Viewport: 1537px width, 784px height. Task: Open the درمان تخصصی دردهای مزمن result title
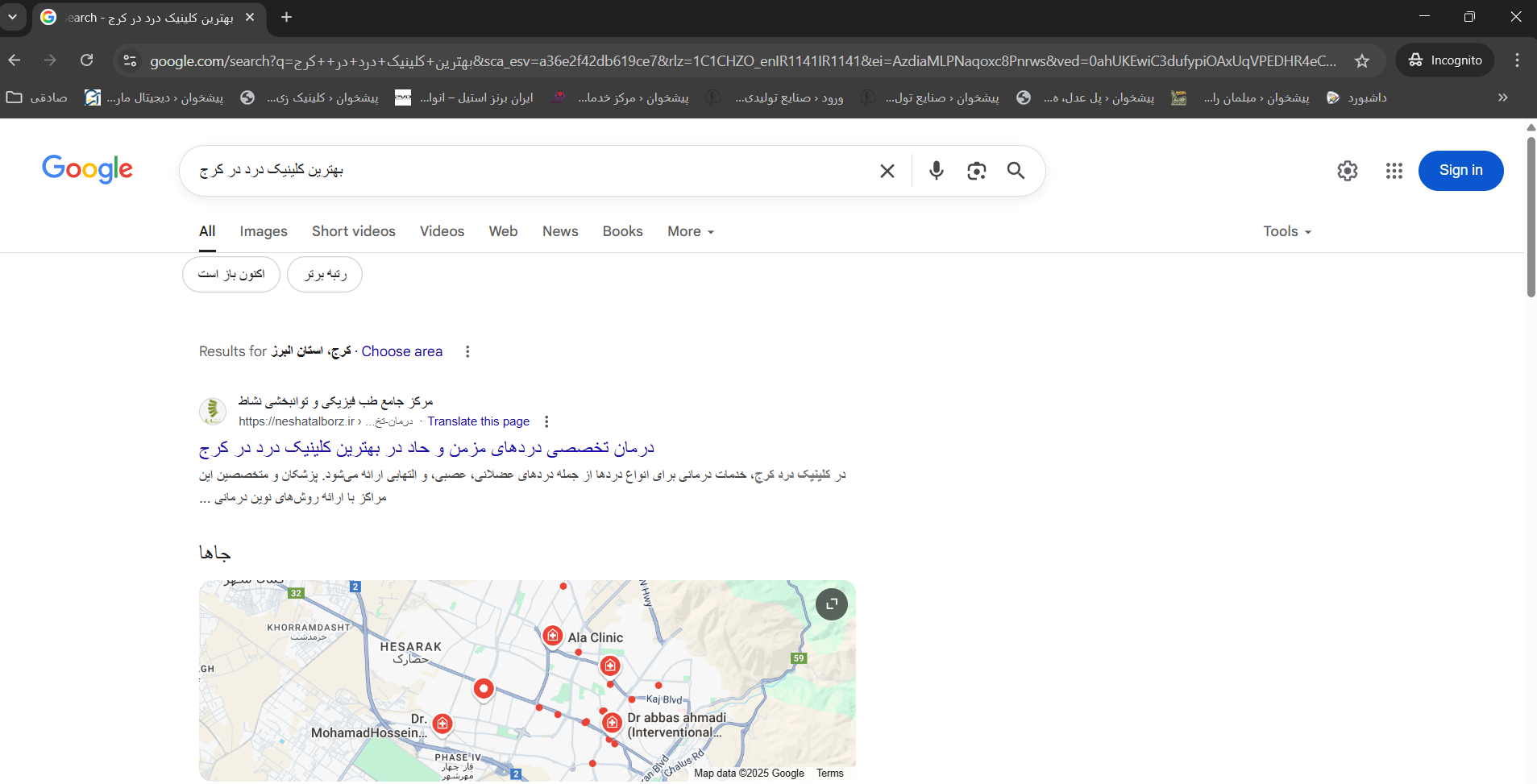click(x=426, y=447)
